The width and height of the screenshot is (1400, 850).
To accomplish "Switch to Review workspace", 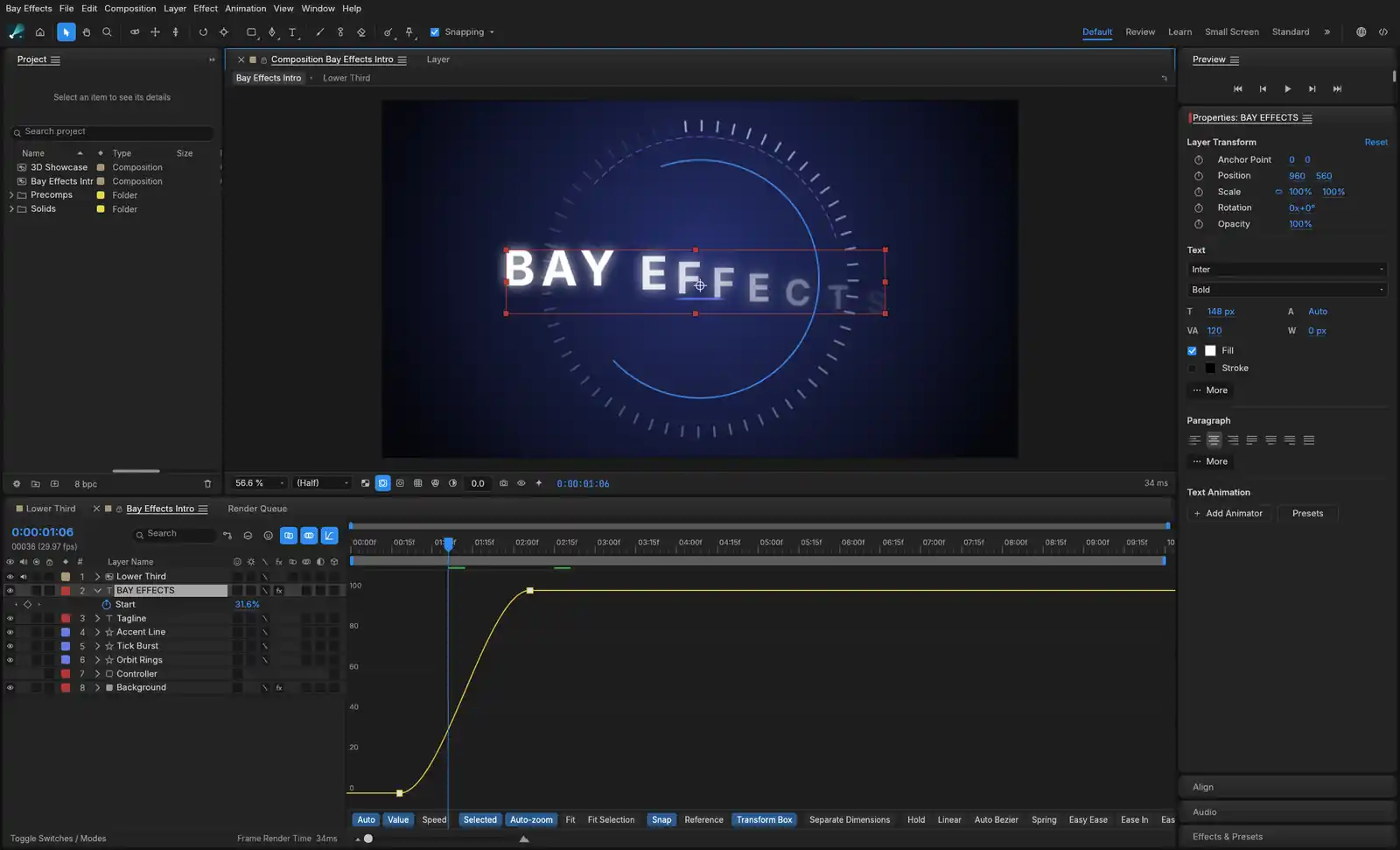I will coord(1139,32).
